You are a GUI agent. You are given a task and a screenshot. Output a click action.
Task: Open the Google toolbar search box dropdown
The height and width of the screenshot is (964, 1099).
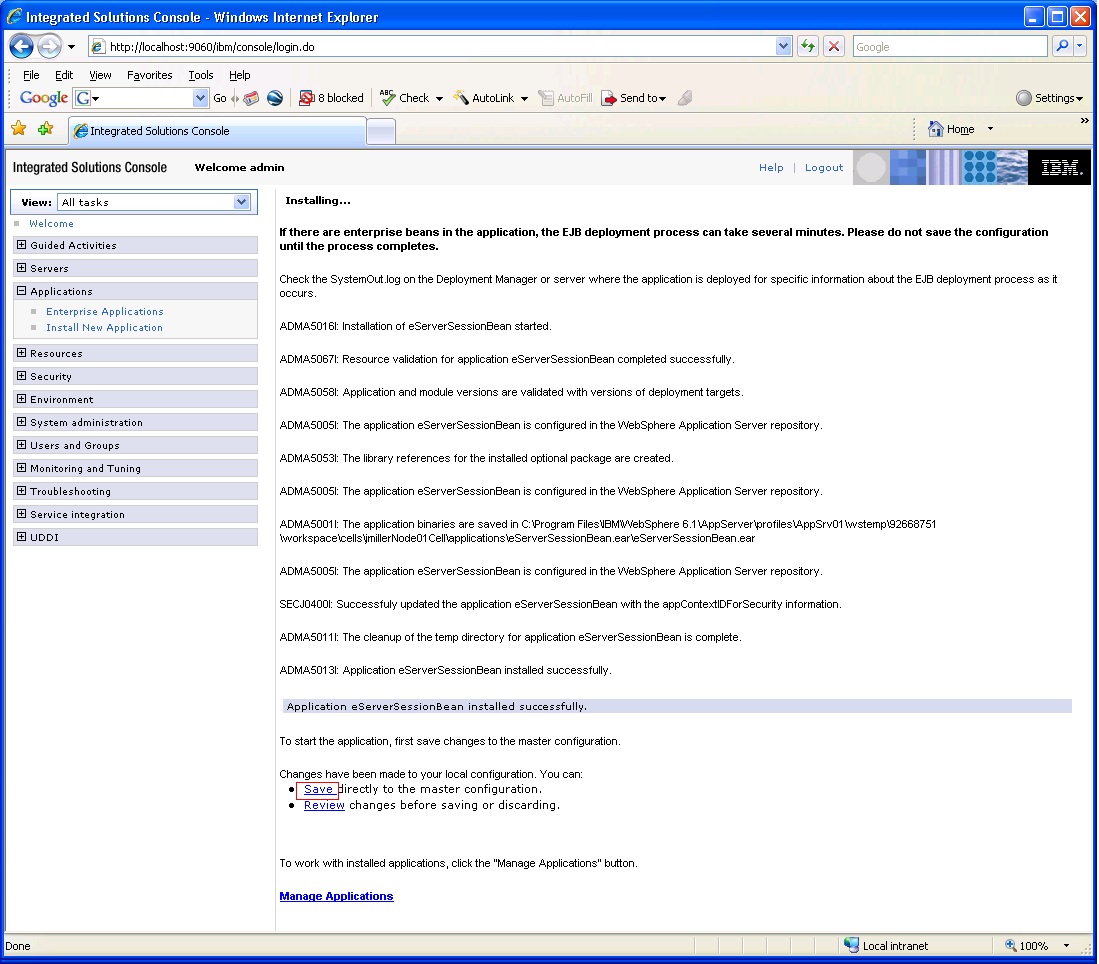(x=200, y=98)
